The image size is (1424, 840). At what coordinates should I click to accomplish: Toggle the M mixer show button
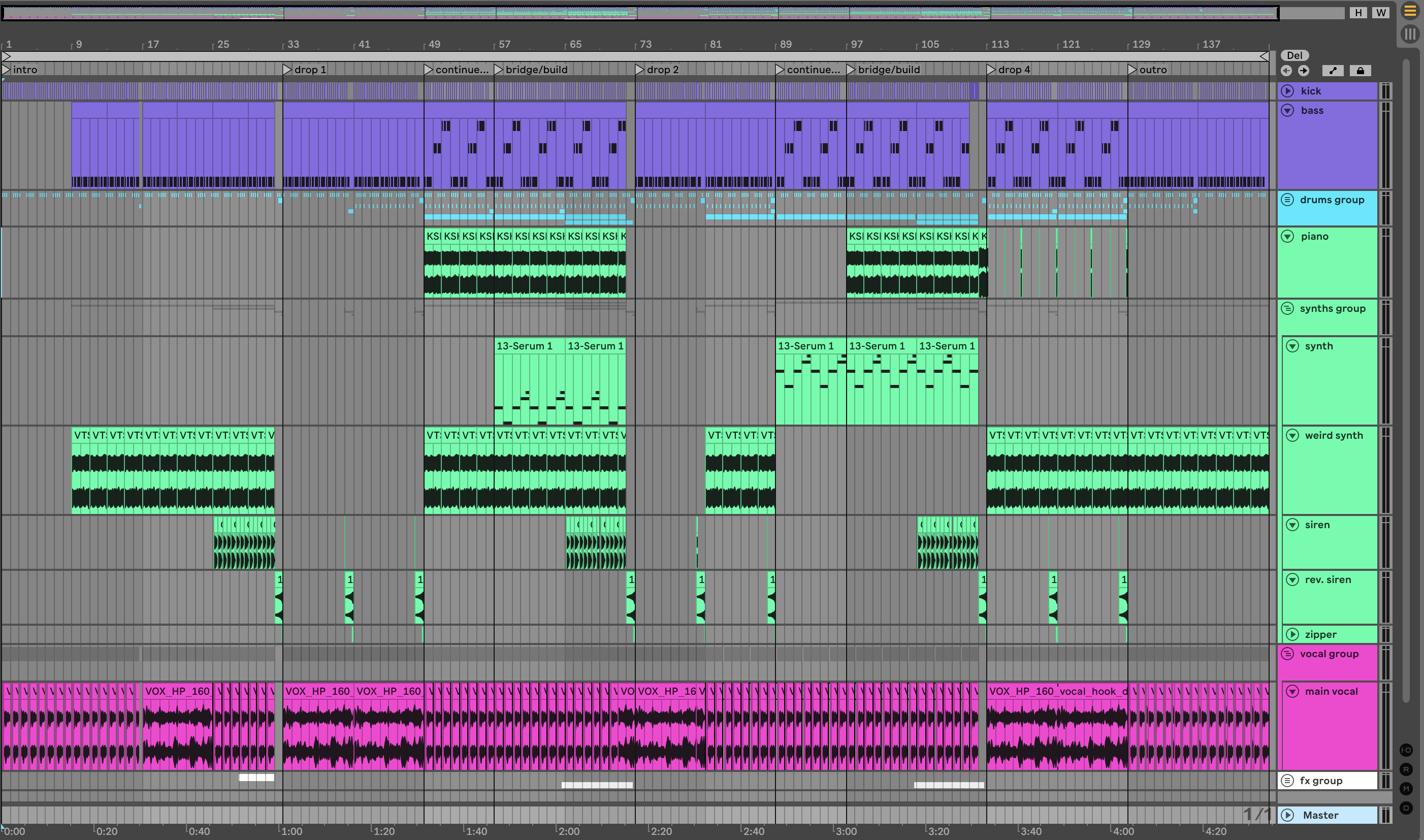coord(1406,789)
